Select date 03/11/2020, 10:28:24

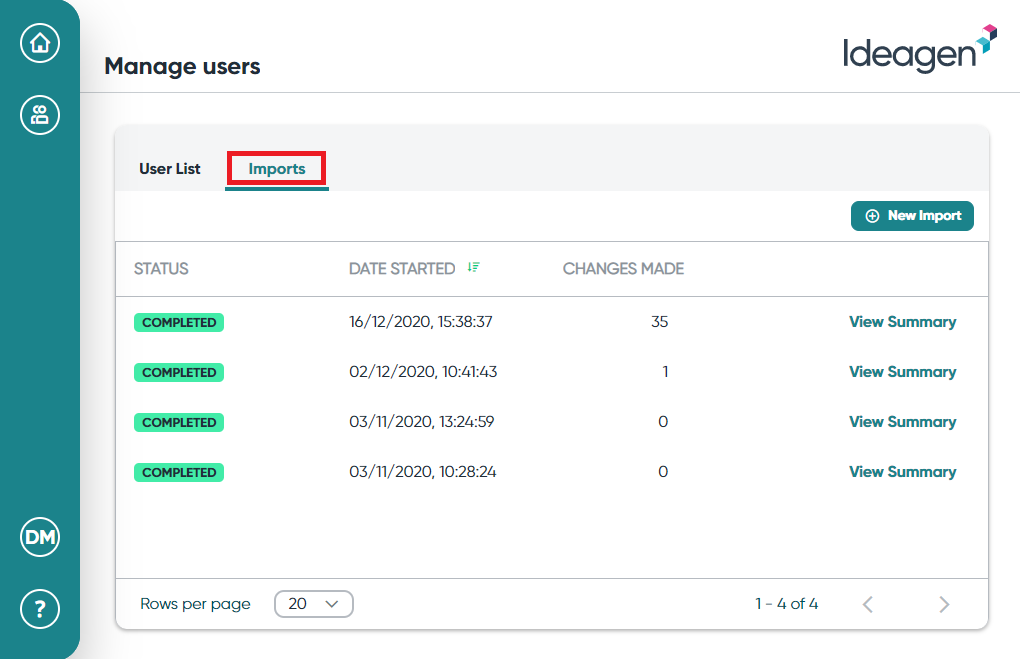click(x=423, y=472)
